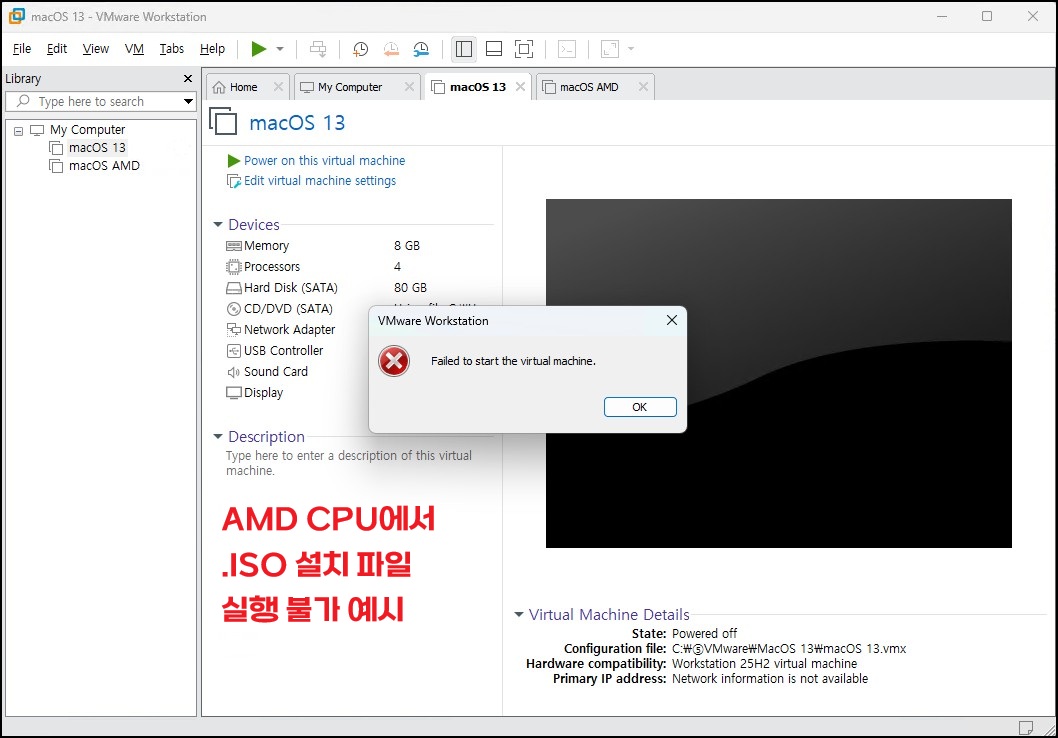Open the Library search filter dropdown arrow
1058x738 pixels.
(188, 101)
